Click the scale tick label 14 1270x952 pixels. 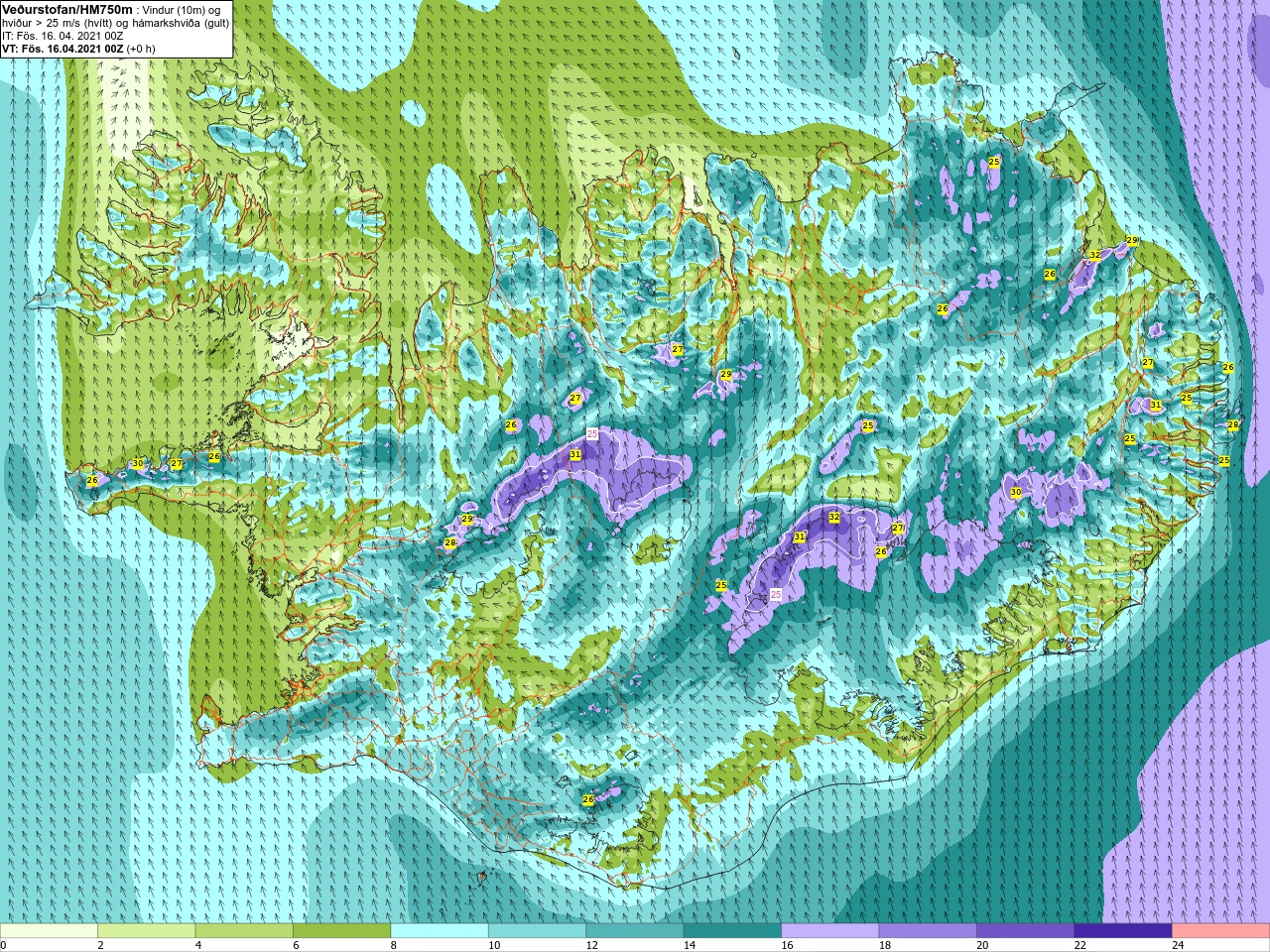tap(690, 945)
